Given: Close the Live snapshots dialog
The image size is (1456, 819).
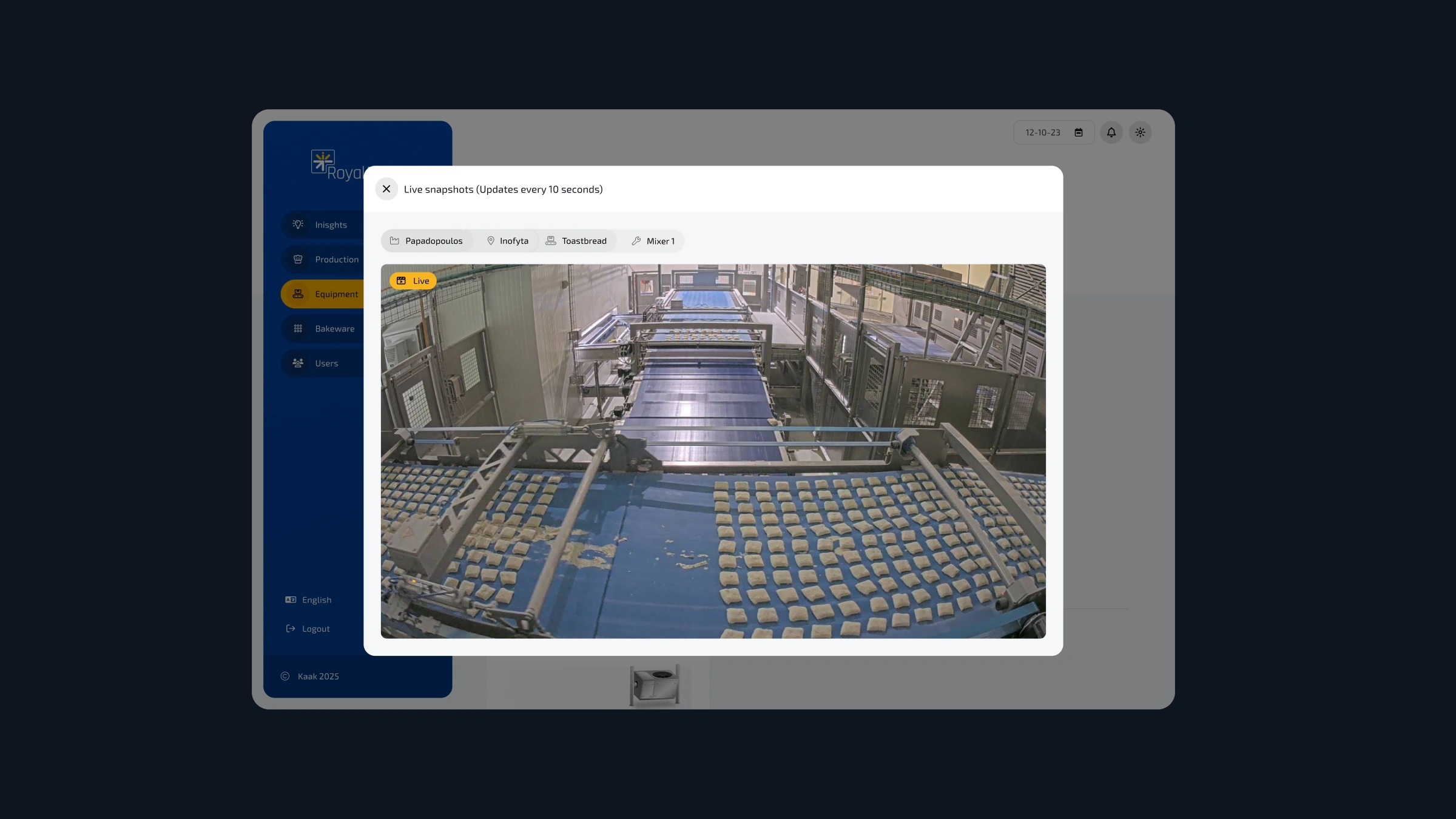Looking at the screenshot, I should point(386,189).
